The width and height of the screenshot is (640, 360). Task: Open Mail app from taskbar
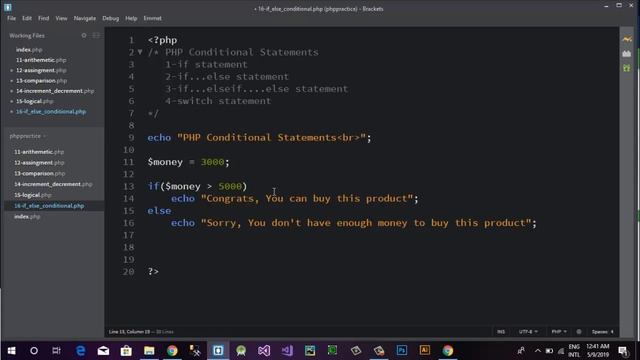click(x=103, y=351)
